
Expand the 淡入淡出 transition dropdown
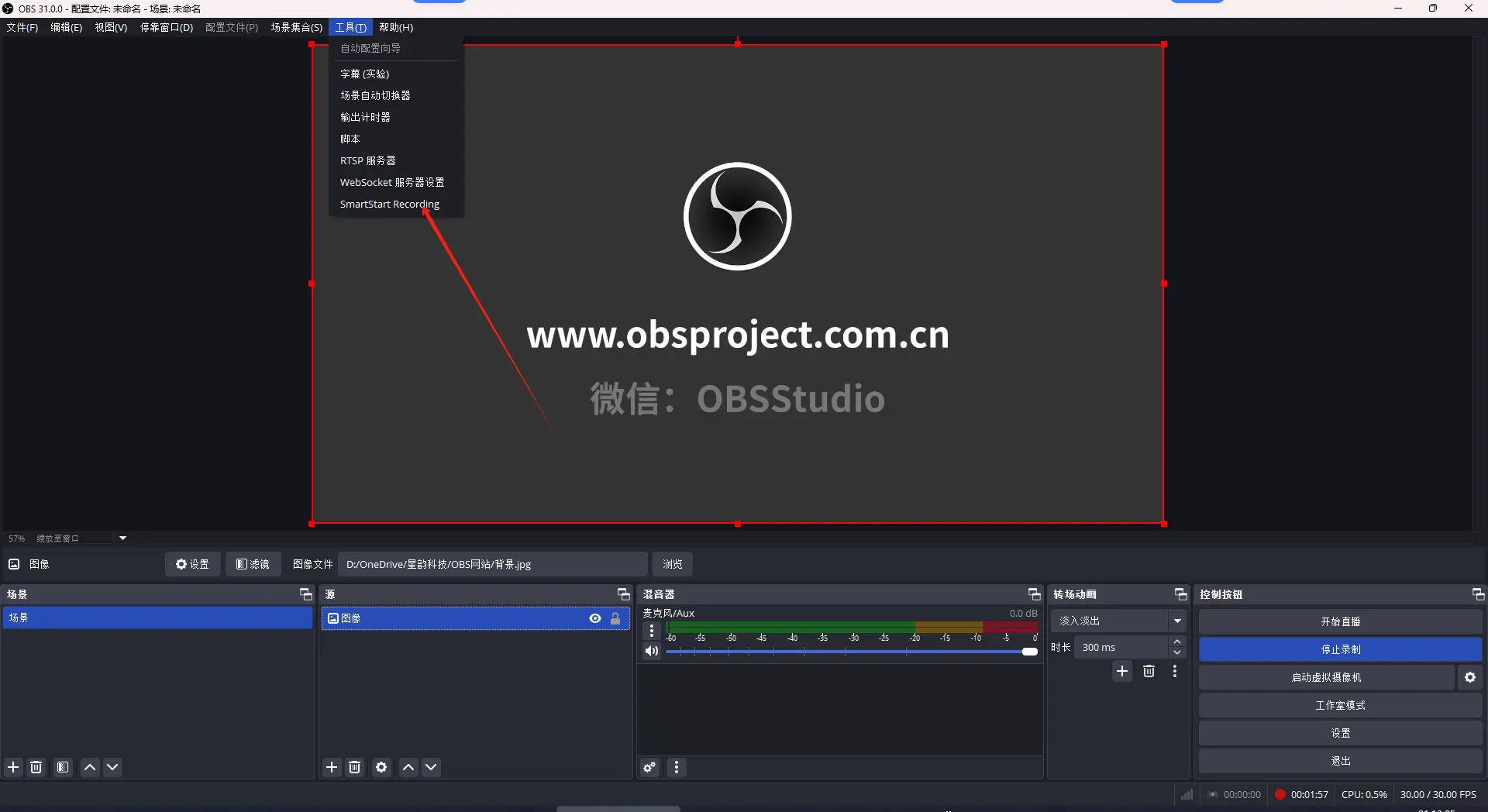pyautogui.click(x=1177, y=621)
